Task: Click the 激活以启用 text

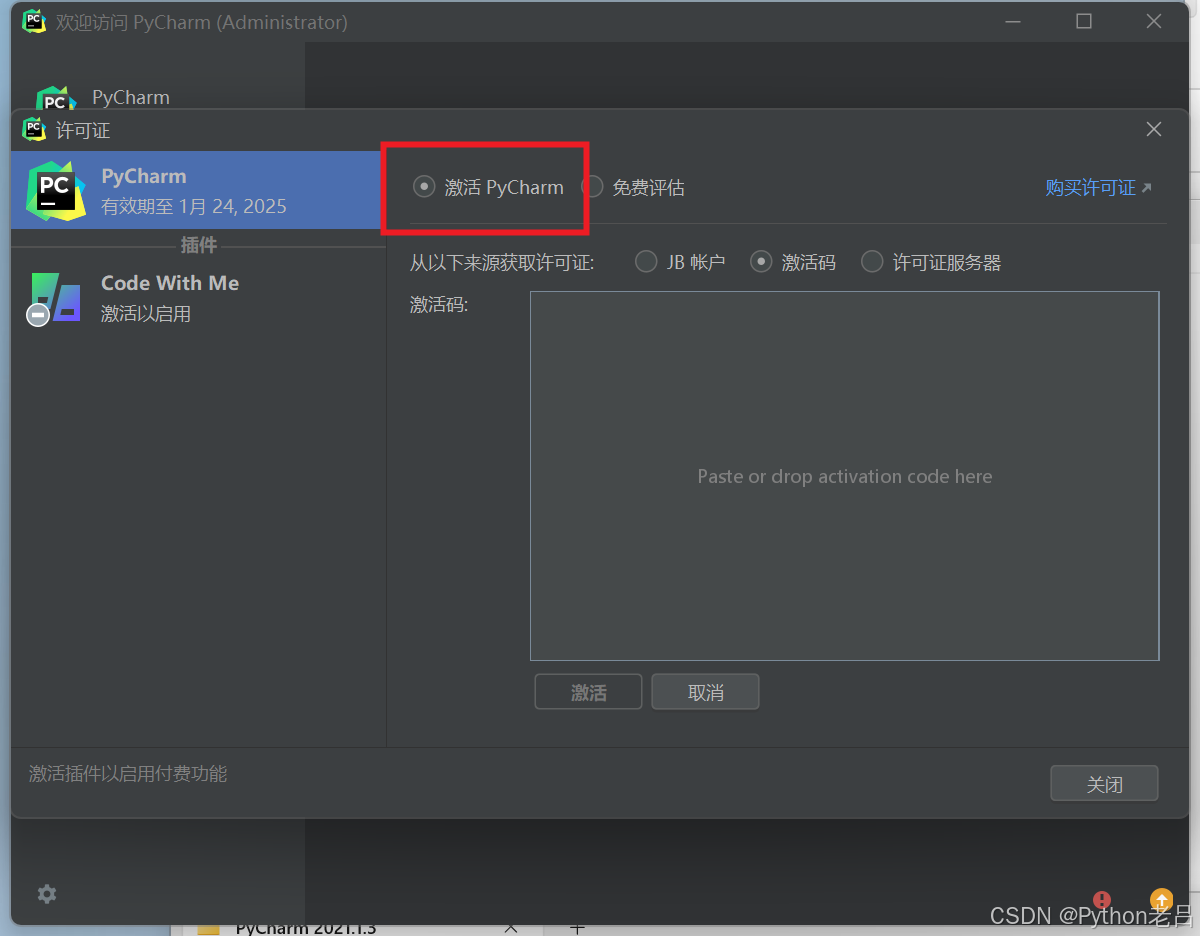Action: tap(146, 314)
